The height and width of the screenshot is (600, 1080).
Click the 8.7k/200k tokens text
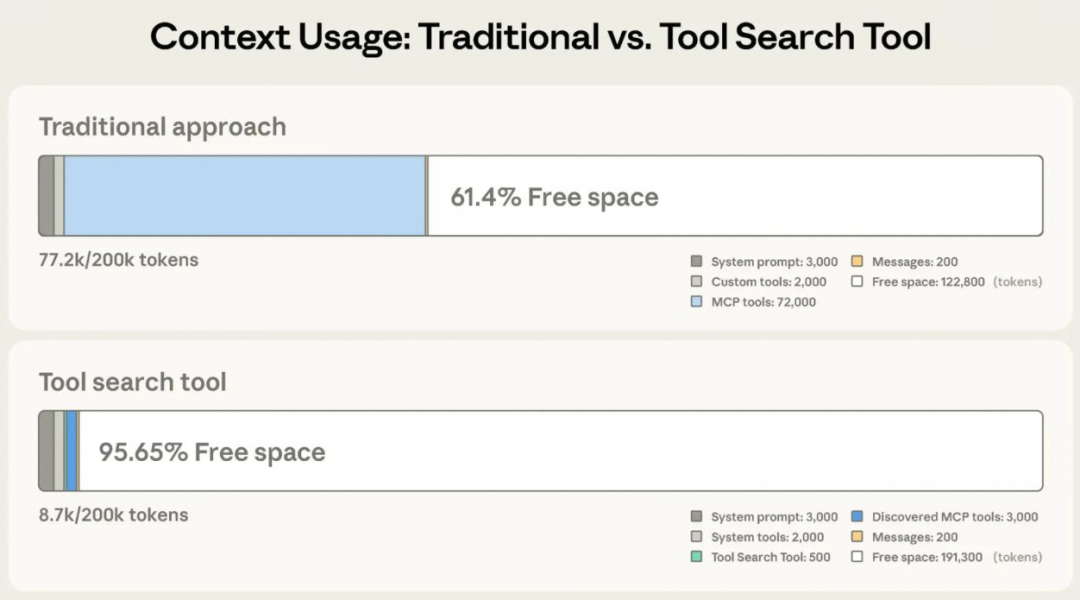113,515
